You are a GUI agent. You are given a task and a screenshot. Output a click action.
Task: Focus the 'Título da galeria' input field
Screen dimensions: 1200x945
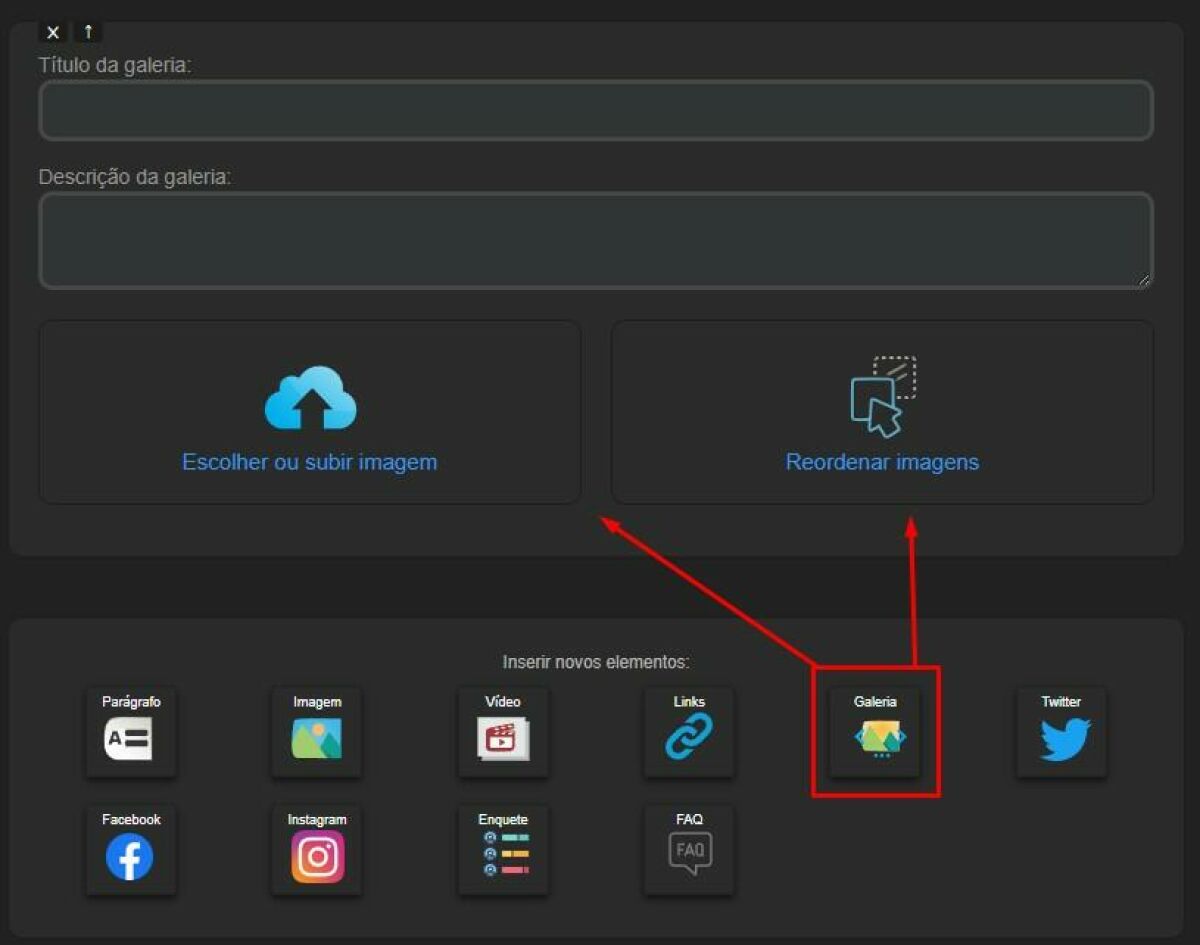tap(595, 110)
